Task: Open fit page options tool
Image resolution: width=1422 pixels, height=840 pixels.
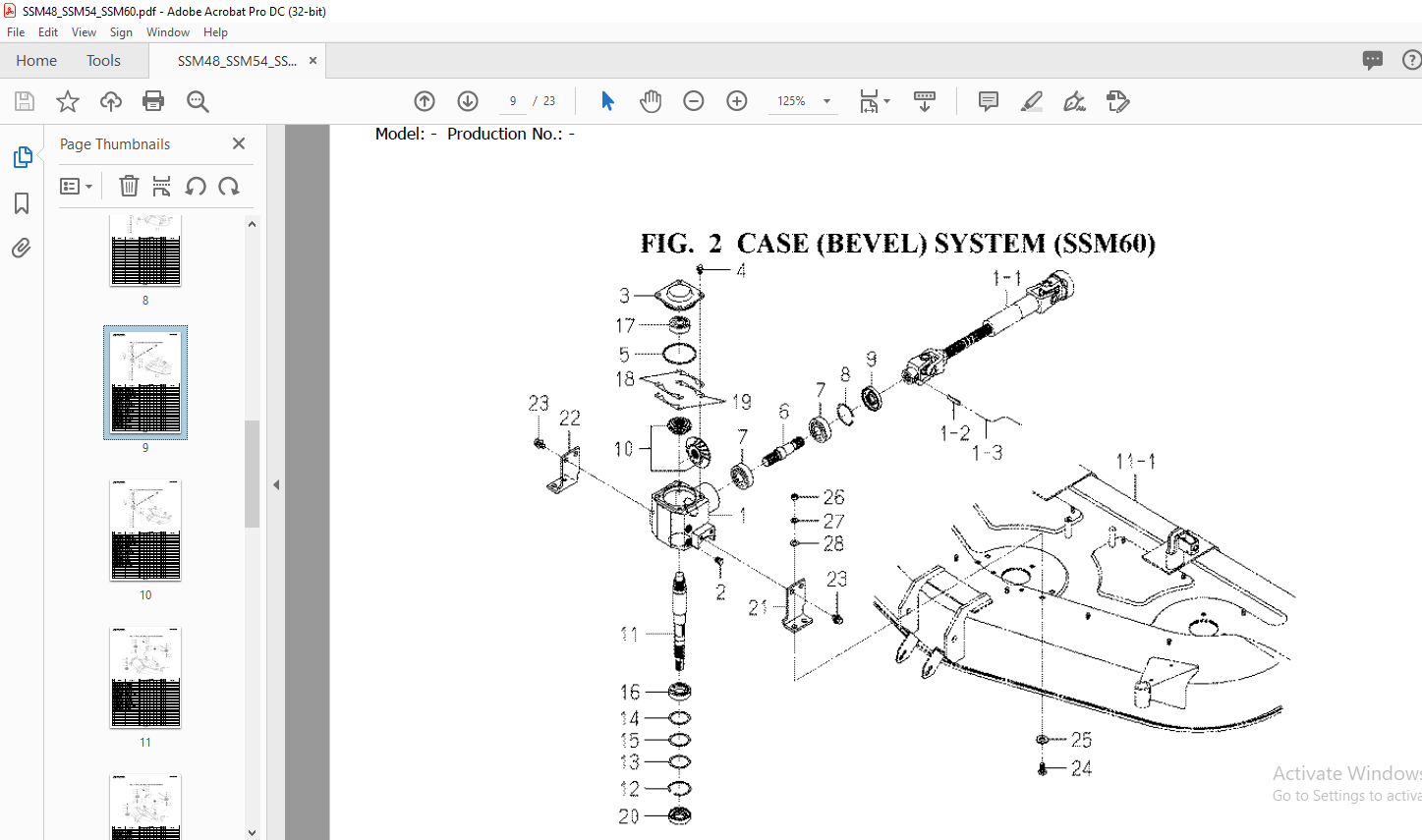Action: [874, 101]
